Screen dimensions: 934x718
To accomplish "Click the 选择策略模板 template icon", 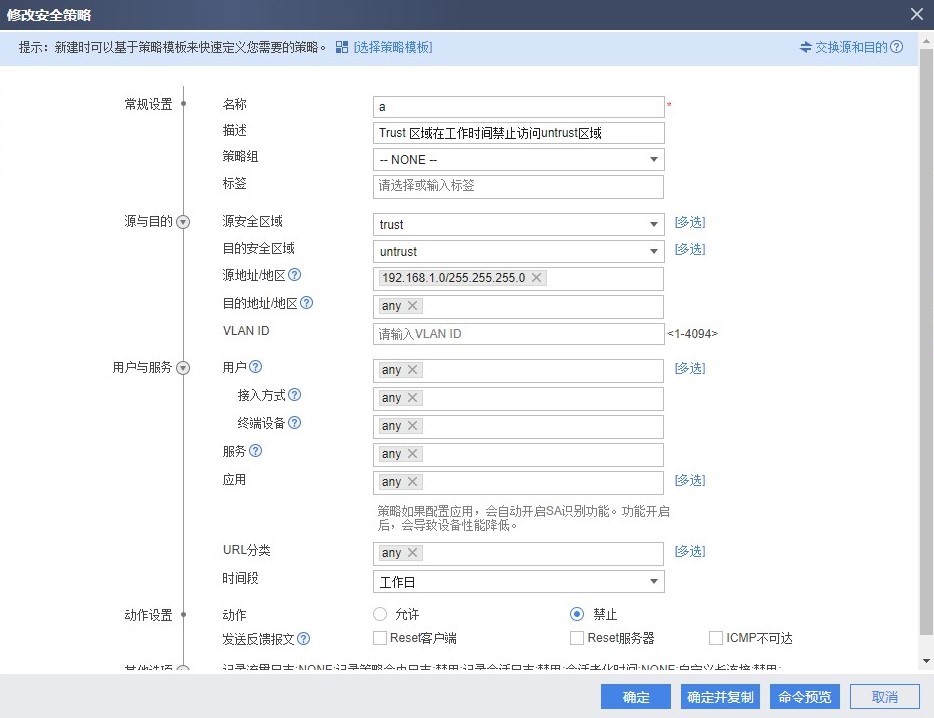I will pyautogui.click(x=342, y=47).
